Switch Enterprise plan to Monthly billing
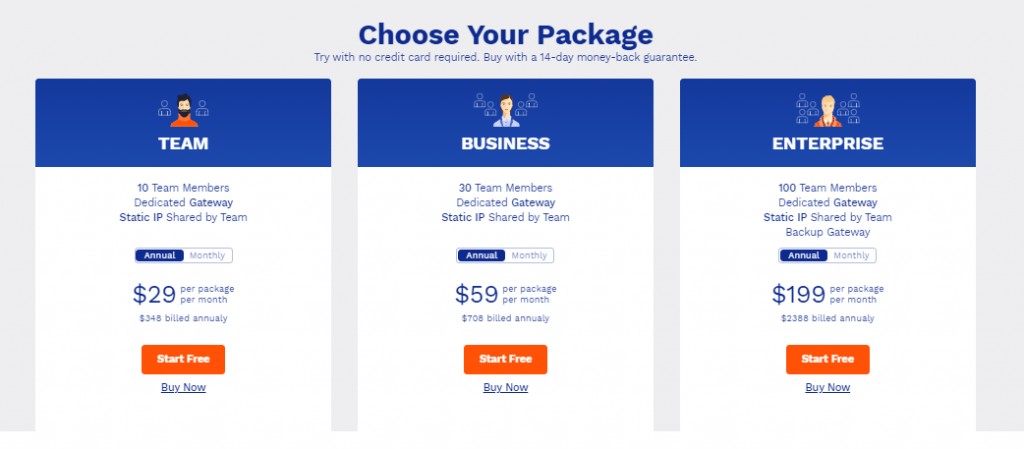Image resolution: width=1024 pixels, height=449 pixels. pos(851,255)
